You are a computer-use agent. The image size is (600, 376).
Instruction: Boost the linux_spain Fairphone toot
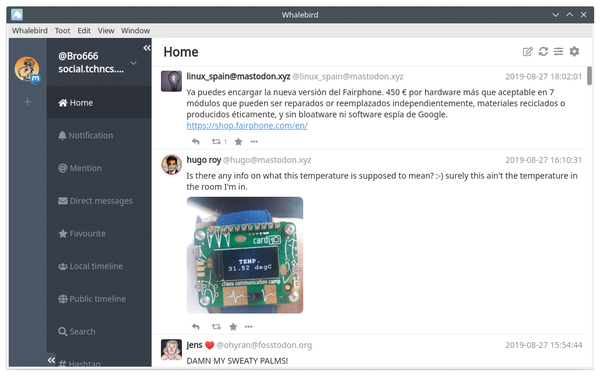pos(216,142)
